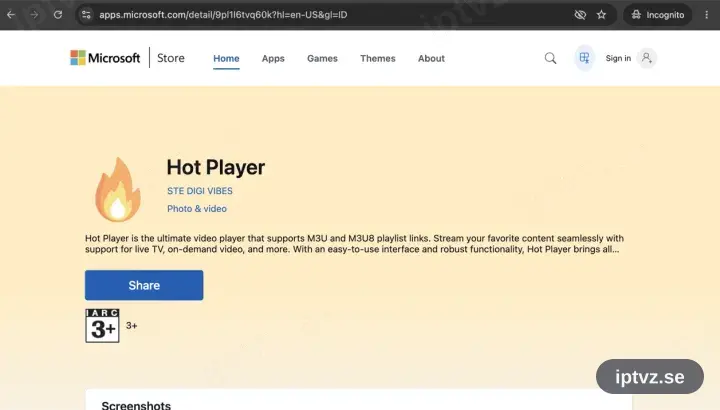The image size is (720, 410).
Task: Open STE DIGI VIBES publisher link
Action: [x=200, y=191]
